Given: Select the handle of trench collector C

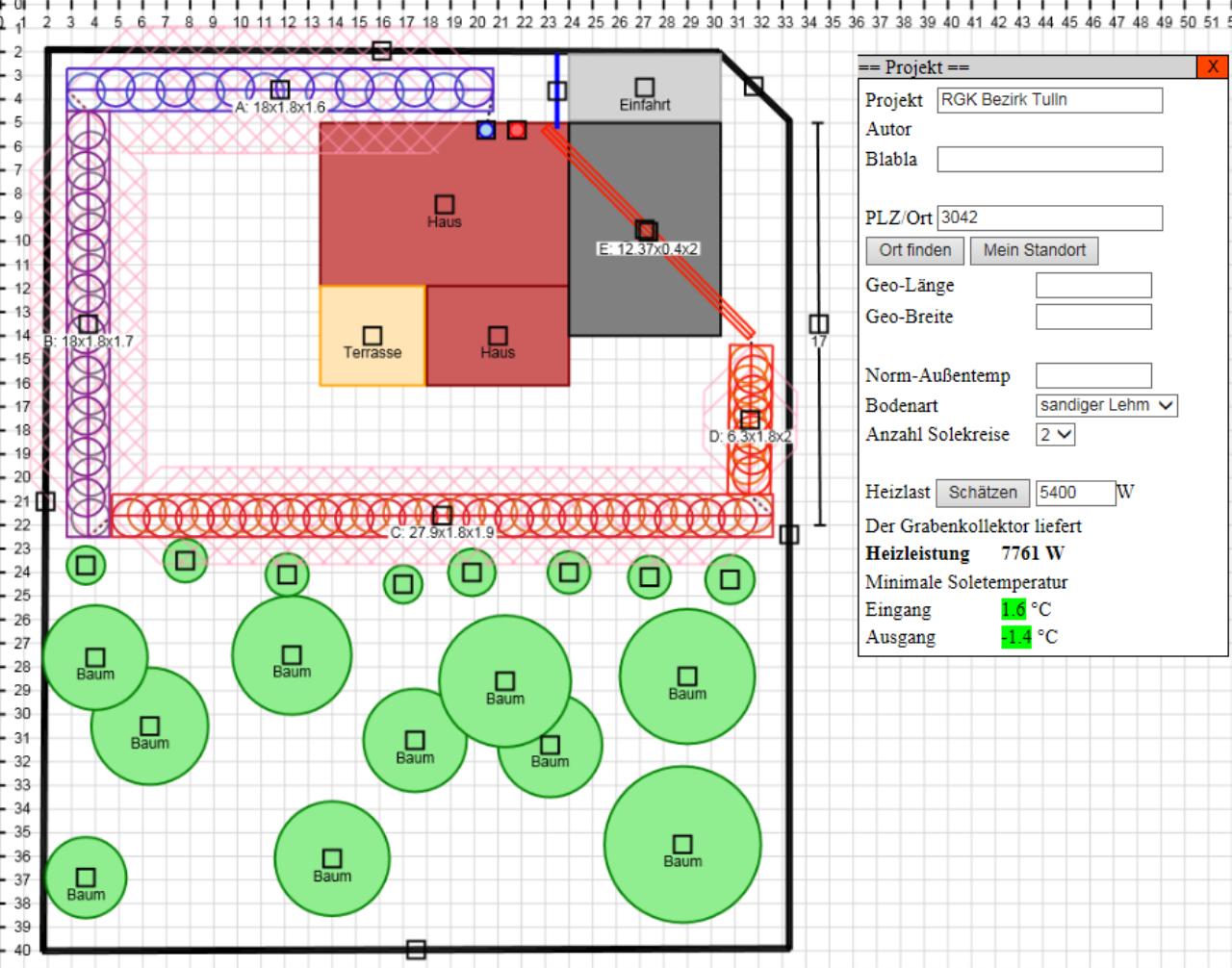Looking at the screenshot, I should point(442,516).
